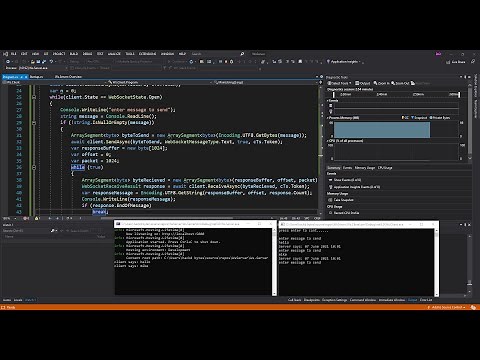Open the File menu
Screen dimensions: 480x360
[13, 54]
